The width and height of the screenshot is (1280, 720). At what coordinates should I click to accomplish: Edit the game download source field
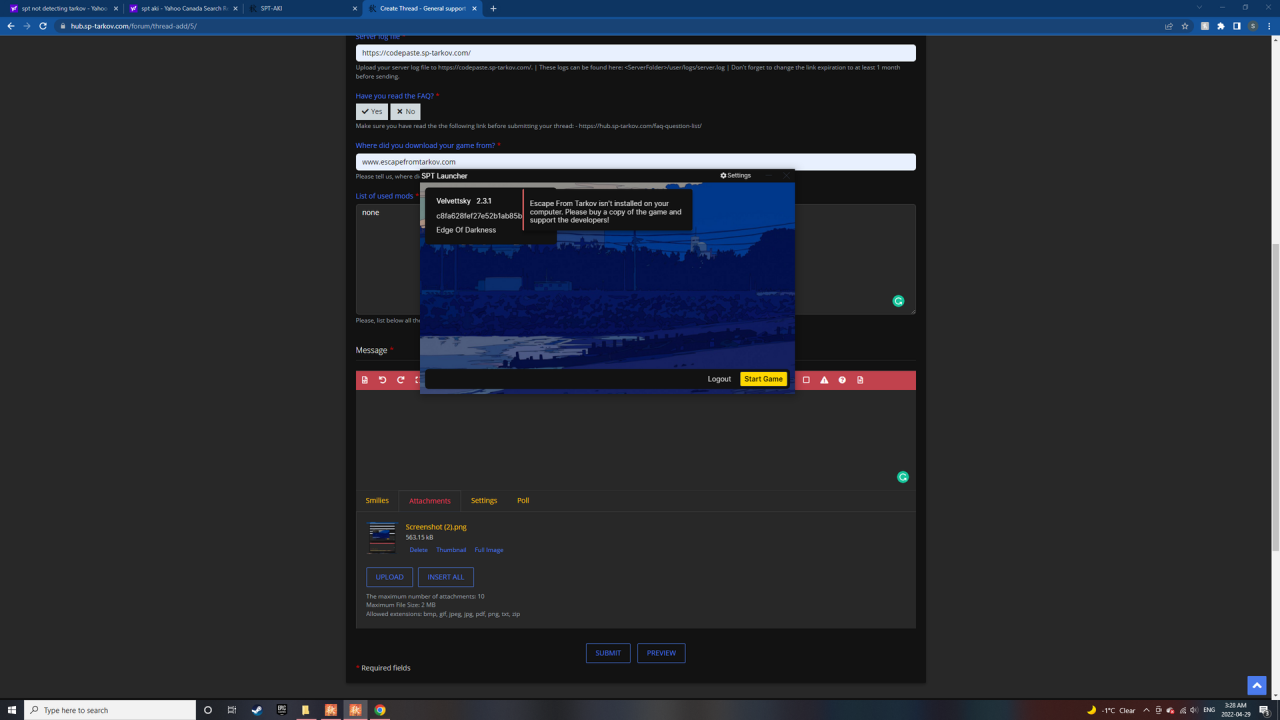[635, 161]
